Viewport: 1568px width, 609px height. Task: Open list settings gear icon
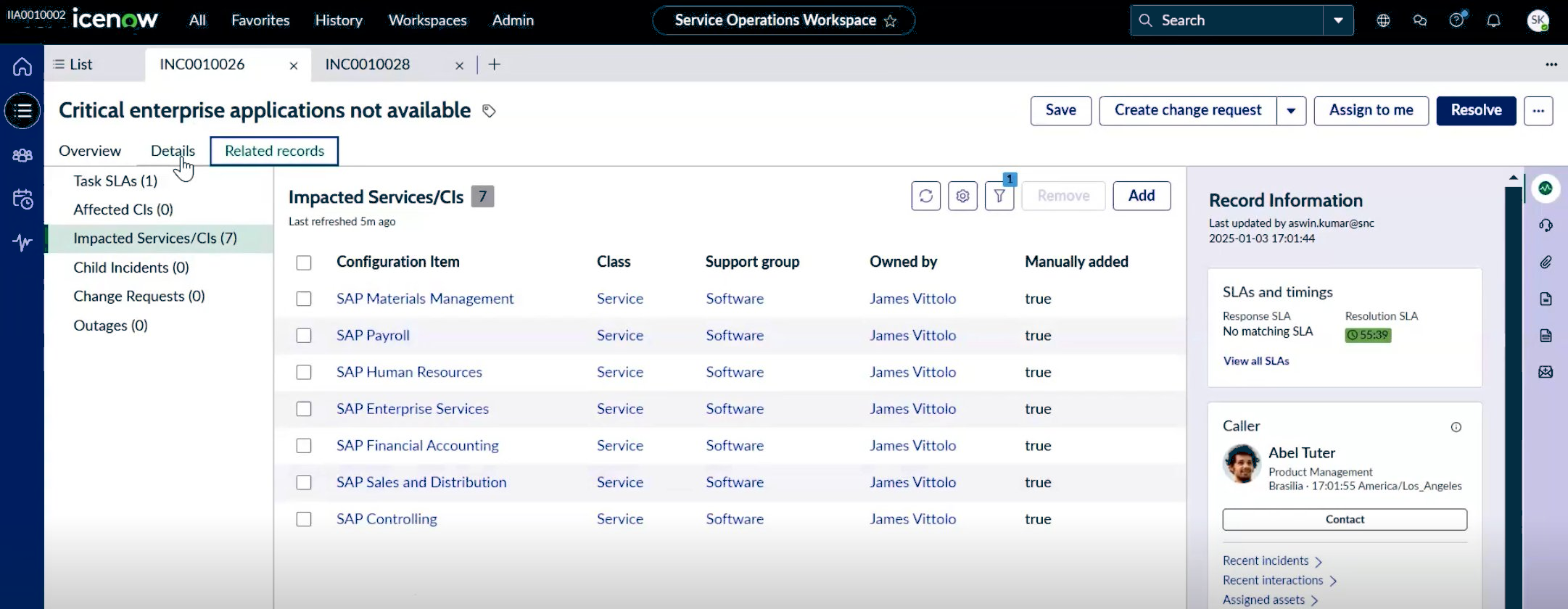pyautogui.click(x=962, y=196)
